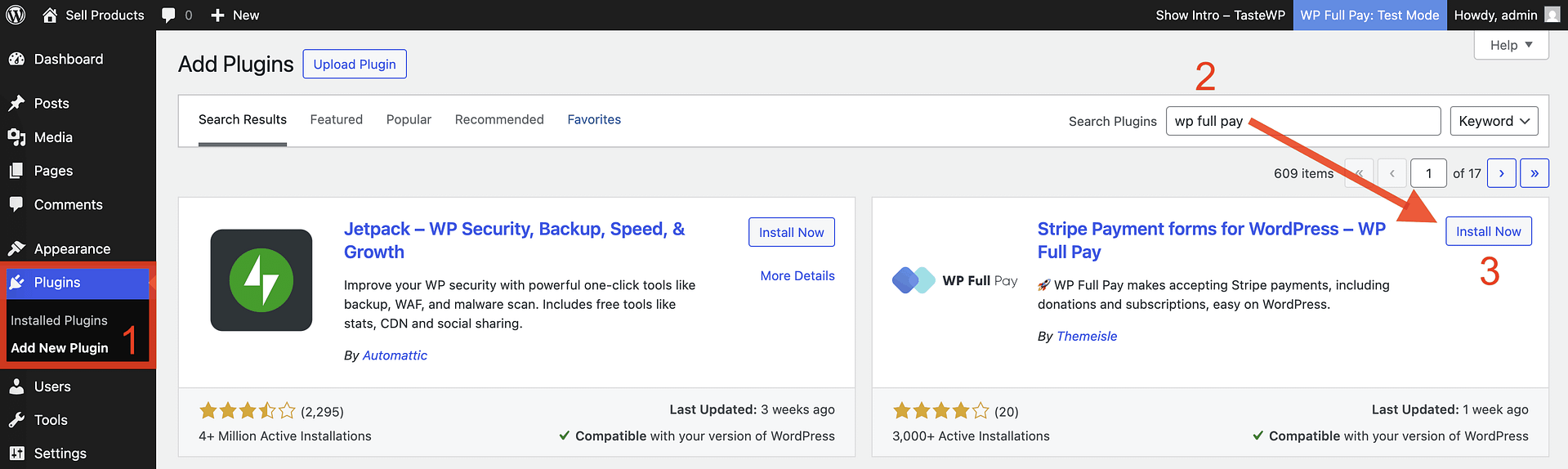
Task: Switch to the Popular tab
Action: pyautogui.click(x=409, y=120)
